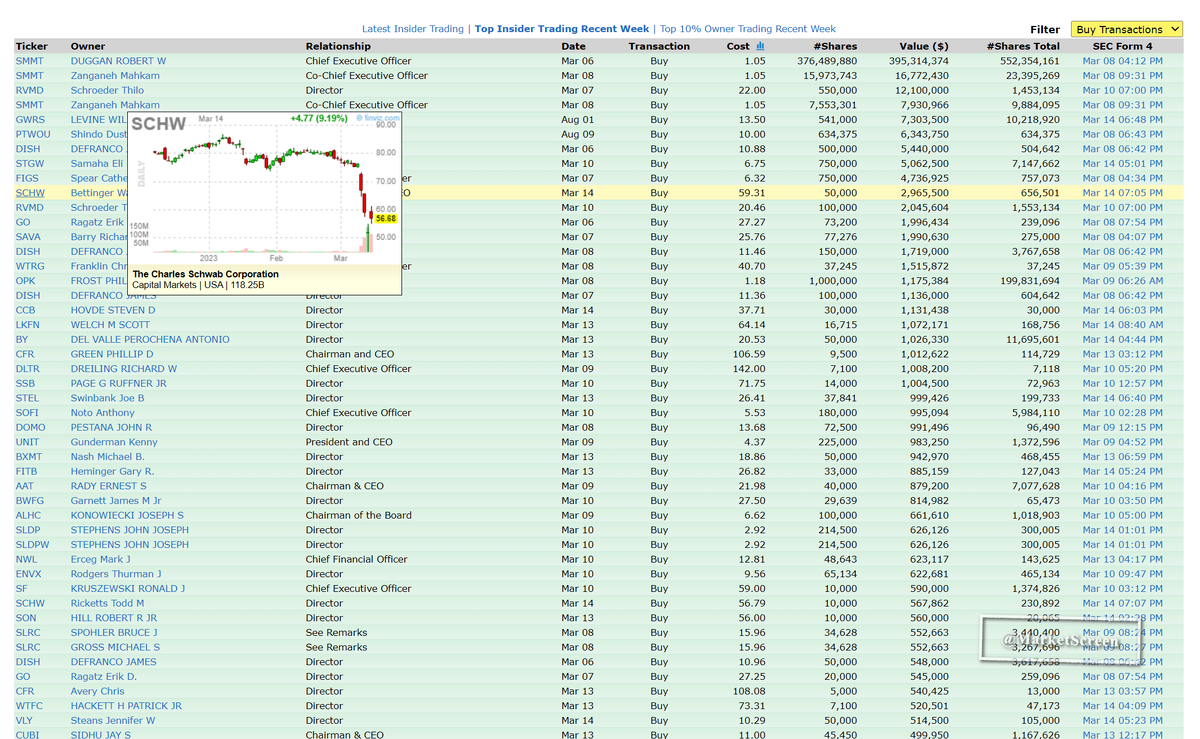This screenshot has width=1200, height=739.
Task: Open the STEL ticker link
Action: point(28,398)
